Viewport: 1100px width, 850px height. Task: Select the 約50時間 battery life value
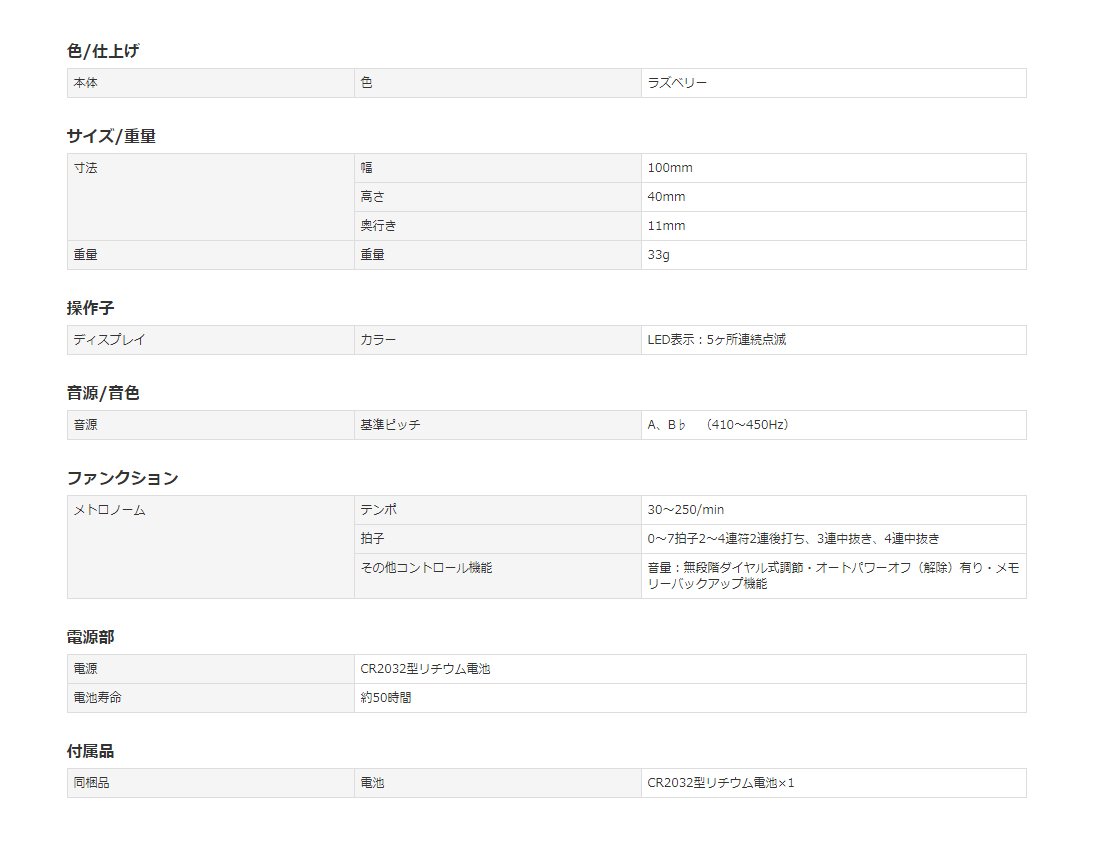(386, 698)
